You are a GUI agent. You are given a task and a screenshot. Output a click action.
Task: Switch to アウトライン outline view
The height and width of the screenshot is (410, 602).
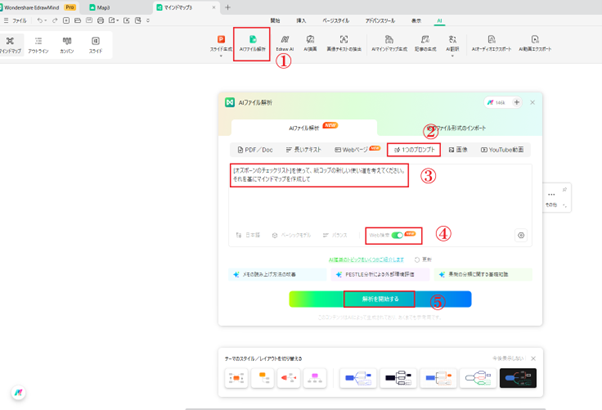(x=38, y=45)
